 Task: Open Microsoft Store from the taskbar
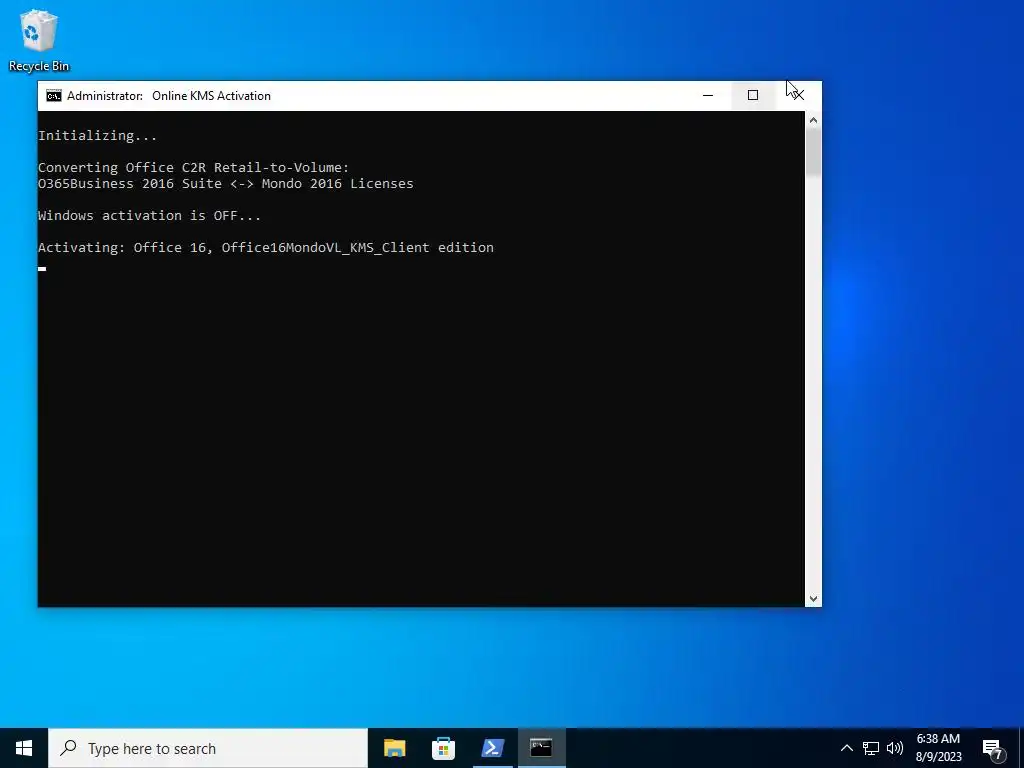pyautogui.click(x=443, y=748)
